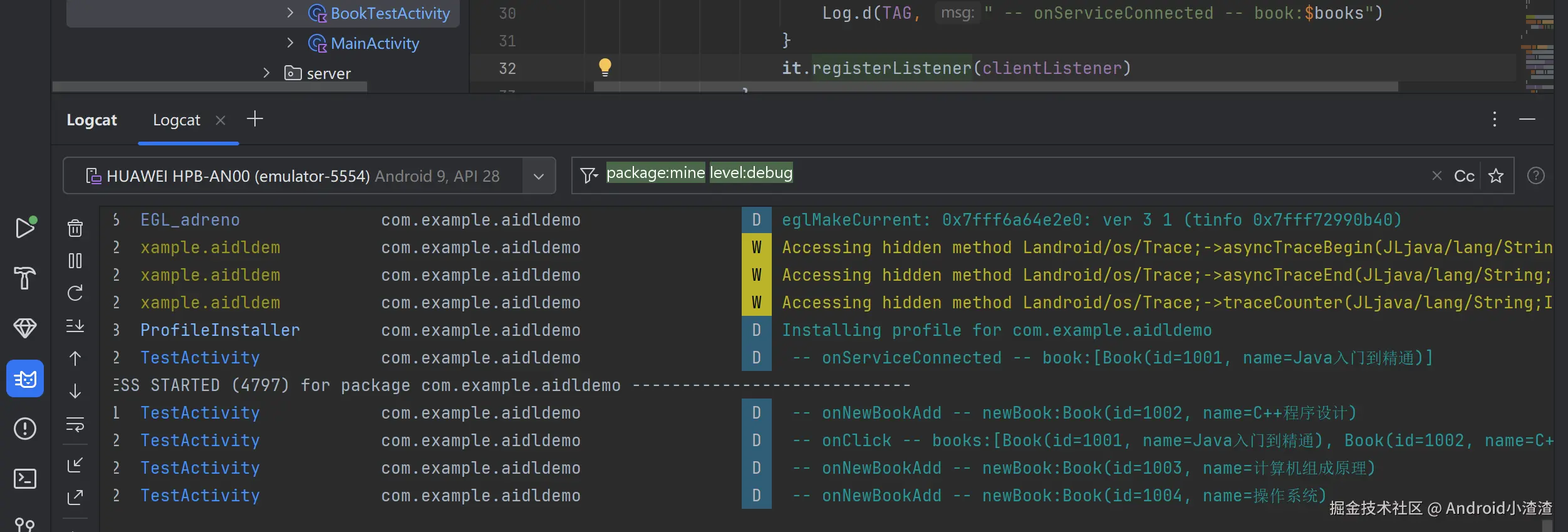
Task: Select the HUAWEI HPB-AN00 device combo box
Action: (309, 175)
